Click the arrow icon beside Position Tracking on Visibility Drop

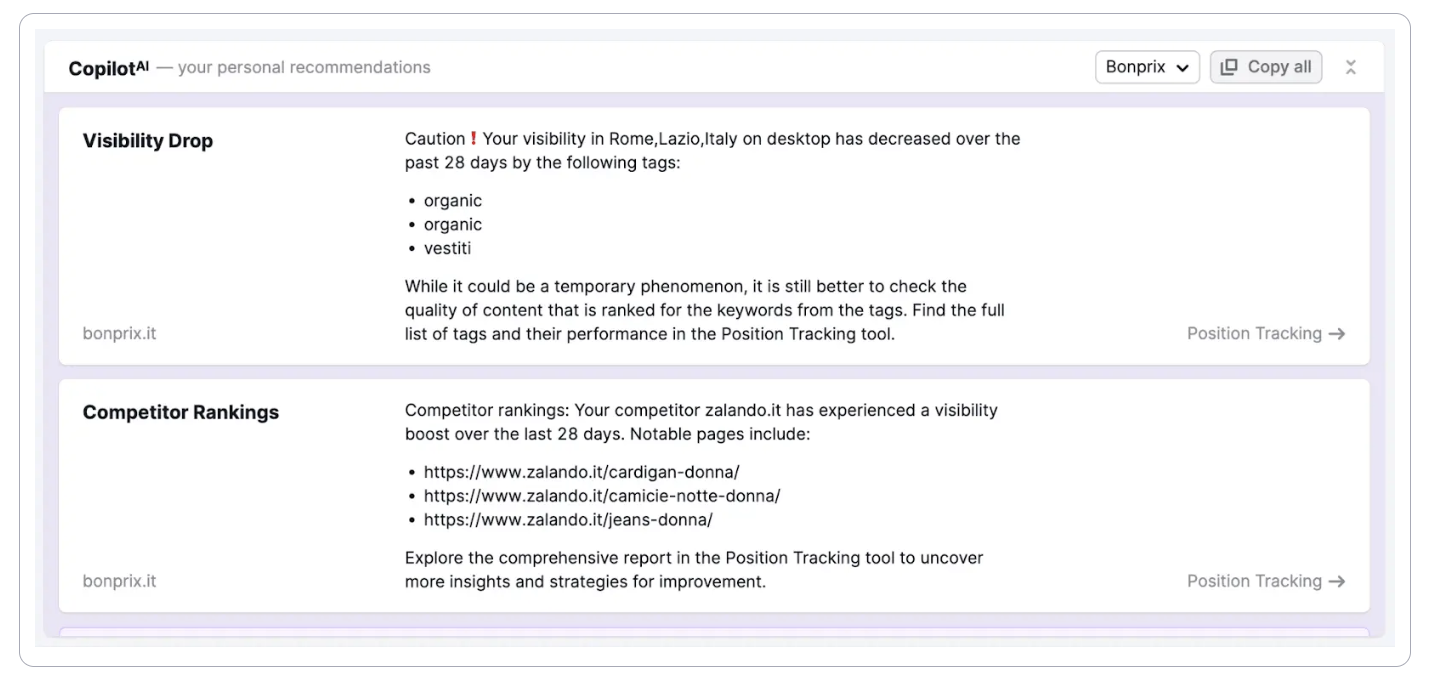pos(1339,333)
